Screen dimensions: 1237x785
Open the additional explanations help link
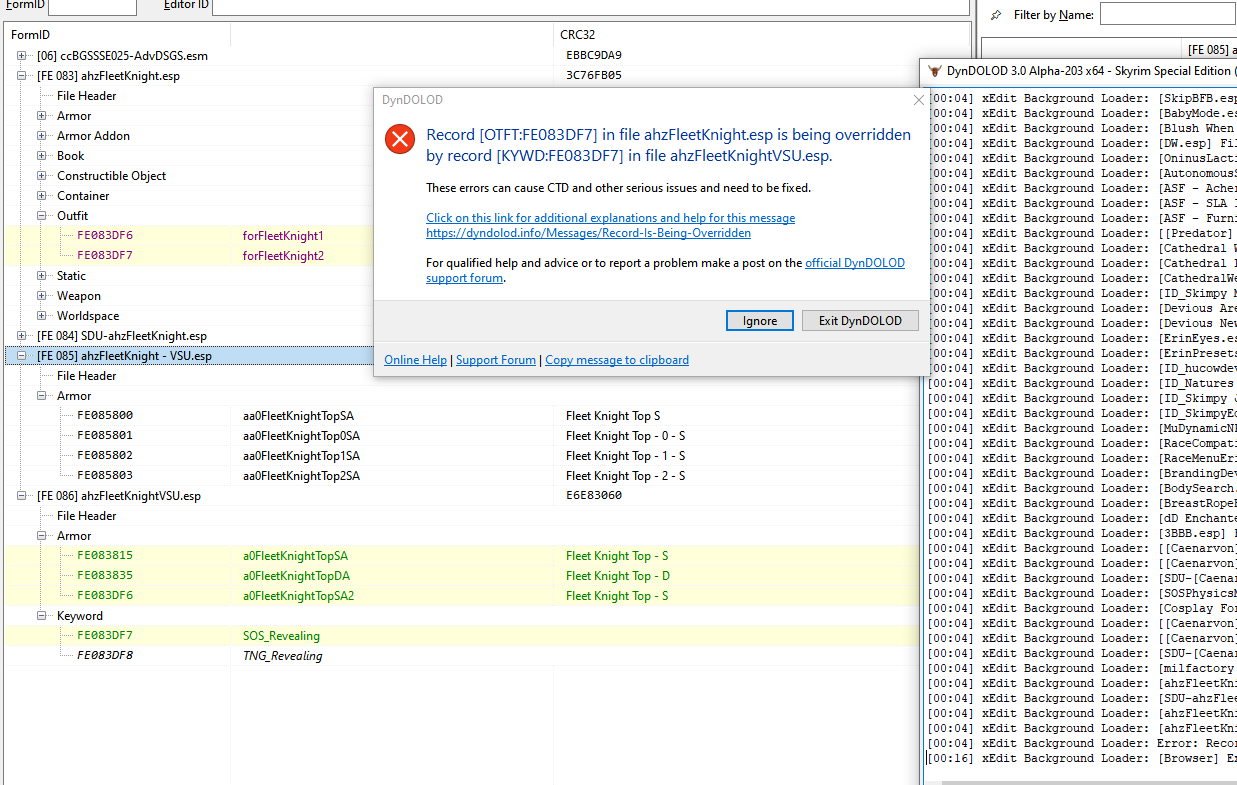(611, 218)
